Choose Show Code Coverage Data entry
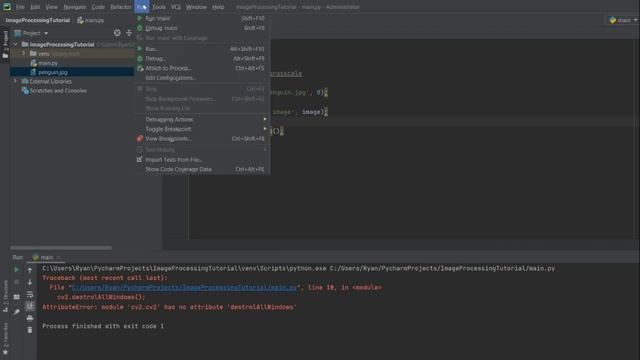 pyautogui.click(x=203, y=169)
